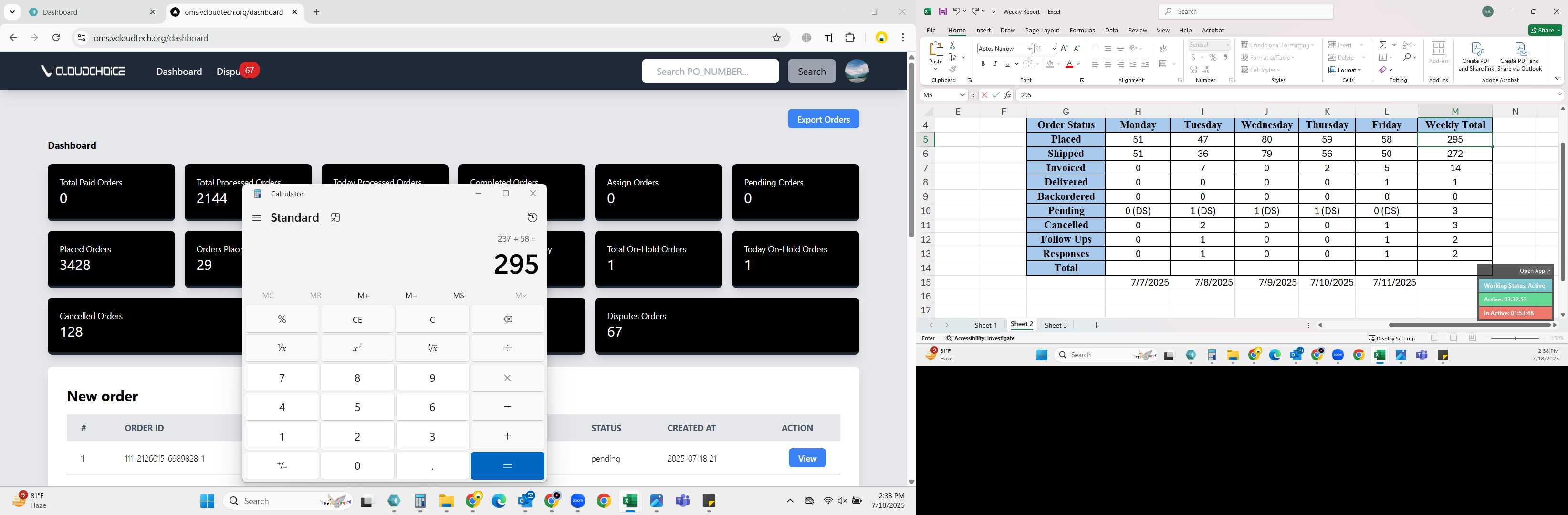Bookmark this page with star icon
This screenshot has height=515, width=1568.
[776, 38]
